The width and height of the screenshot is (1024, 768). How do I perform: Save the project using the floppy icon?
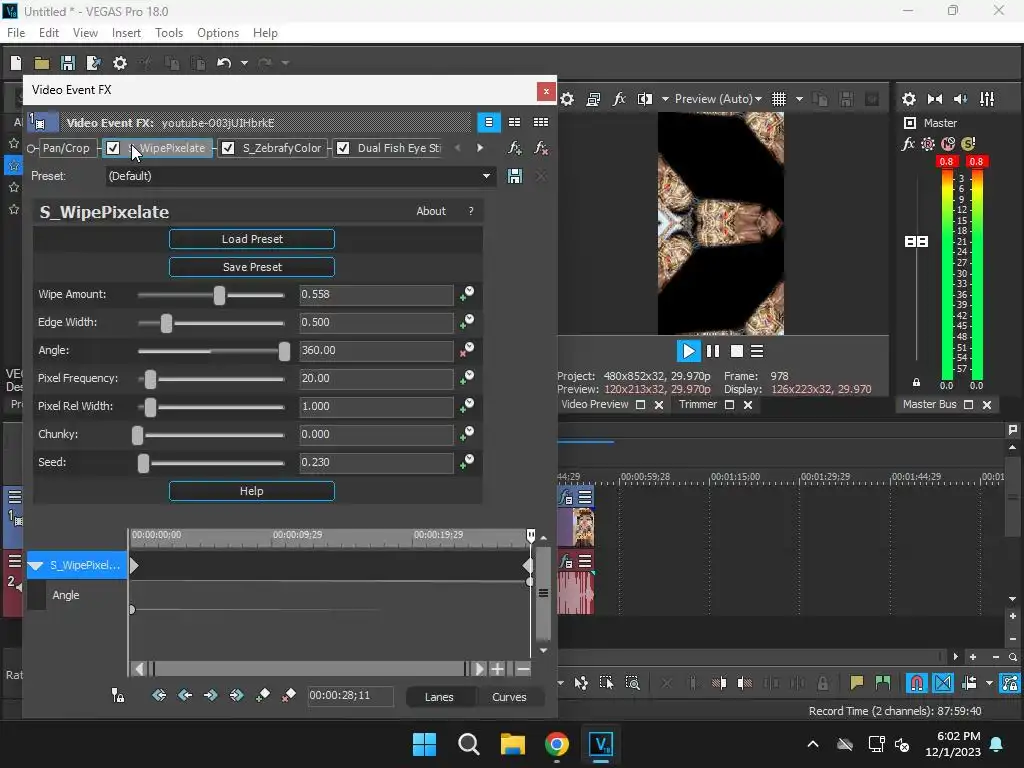67,63
